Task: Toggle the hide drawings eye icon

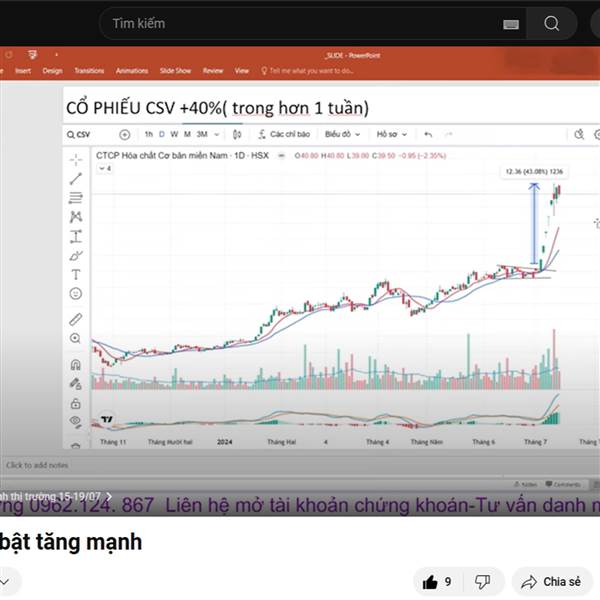Action: [76, 421]
